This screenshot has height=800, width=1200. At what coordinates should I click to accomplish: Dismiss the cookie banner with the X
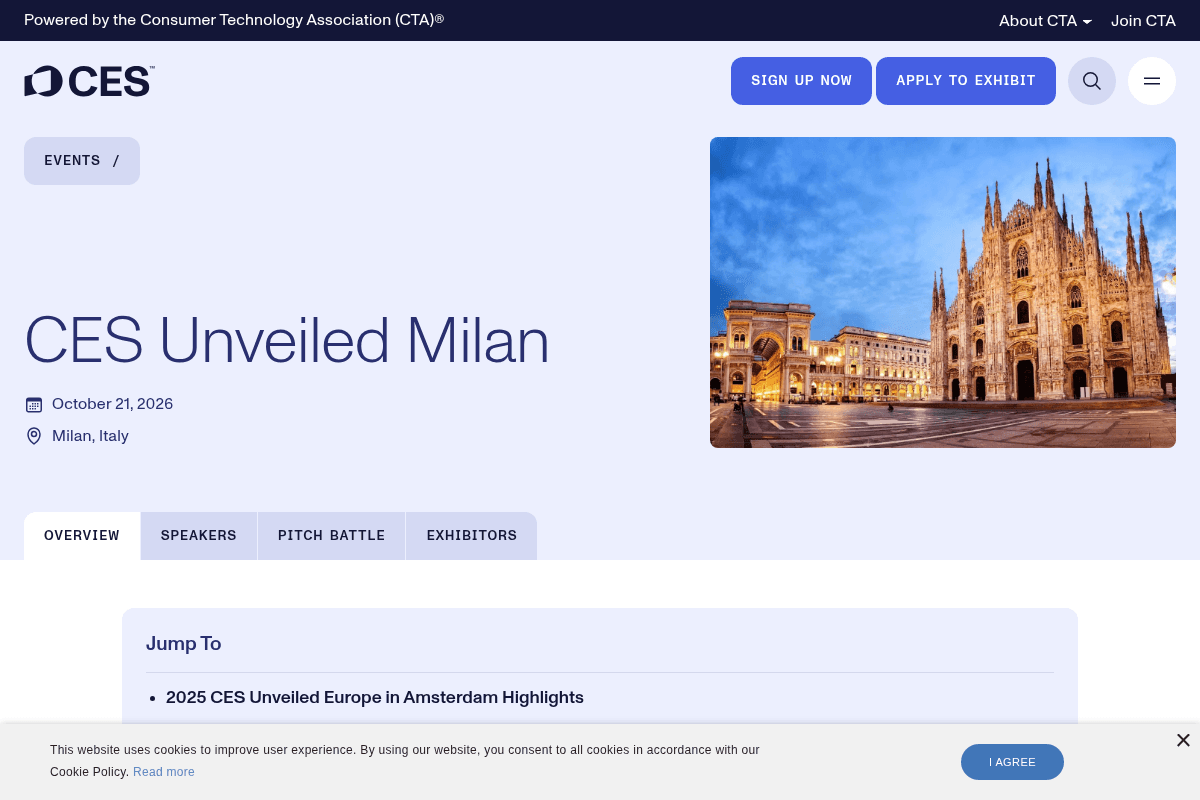click(1183, 740)
